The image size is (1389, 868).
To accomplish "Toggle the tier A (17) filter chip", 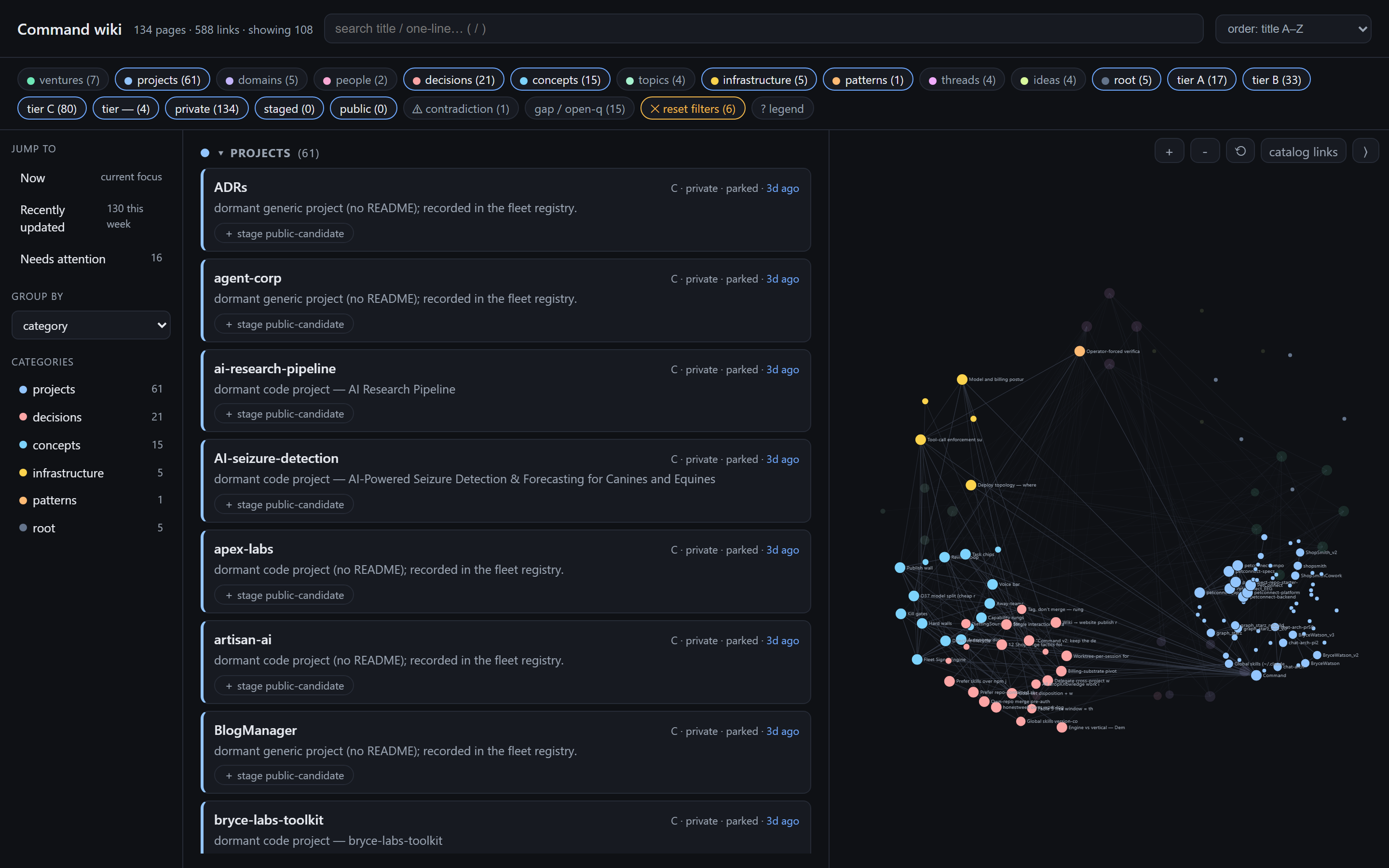I will click(1201, 80).
